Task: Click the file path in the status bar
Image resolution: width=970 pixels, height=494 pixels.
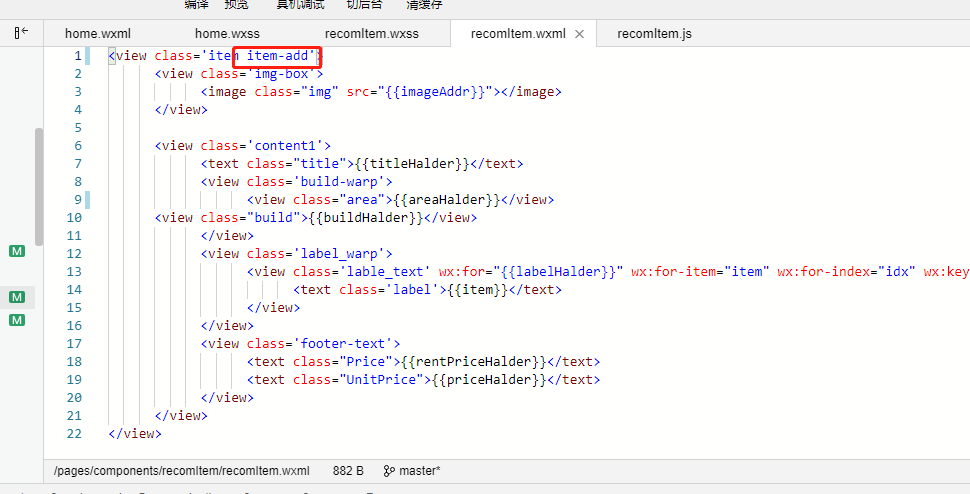Action: (181, 470)
